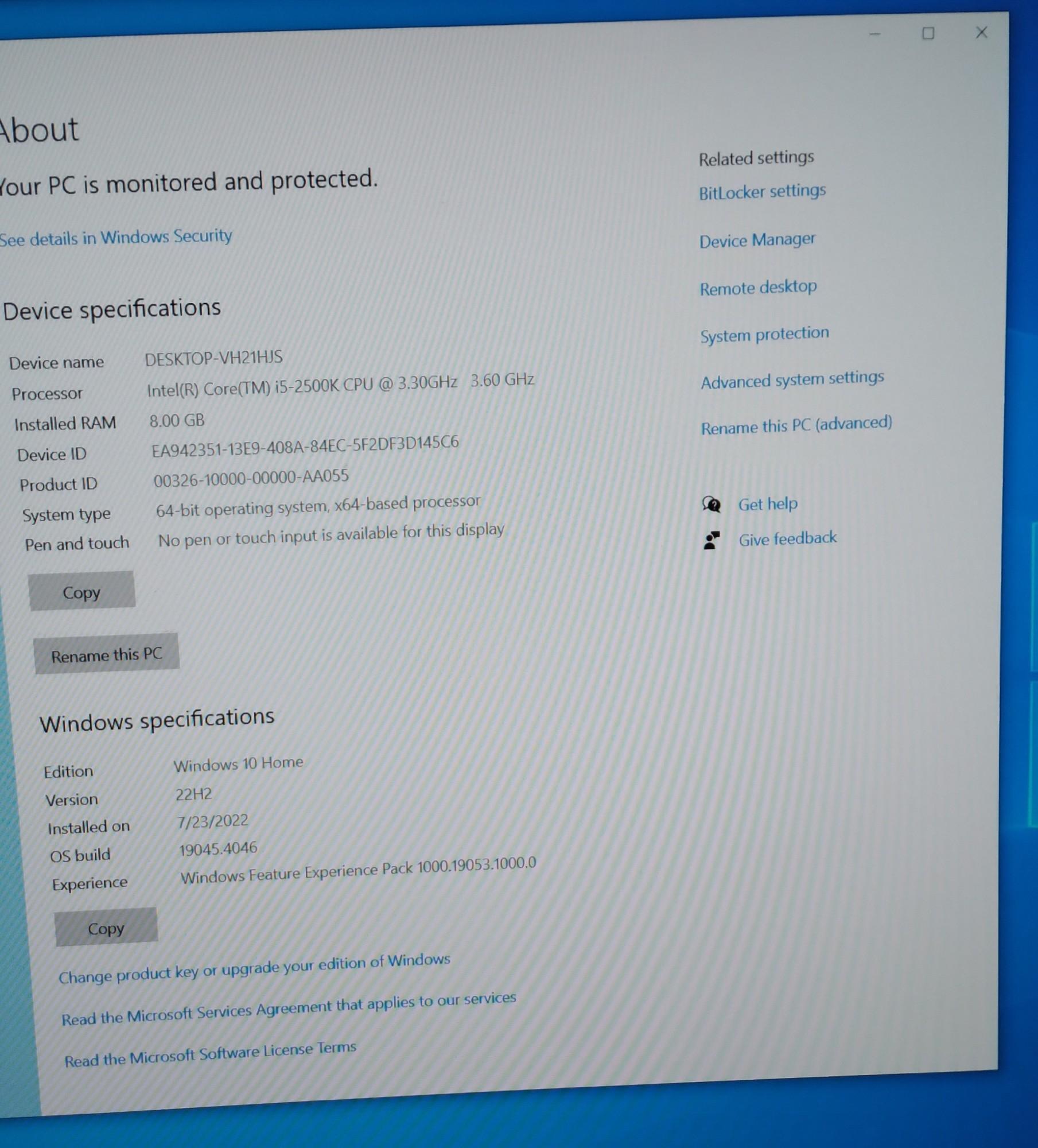
Task: Click the OS build label
Action: click(x=80, y=855)
